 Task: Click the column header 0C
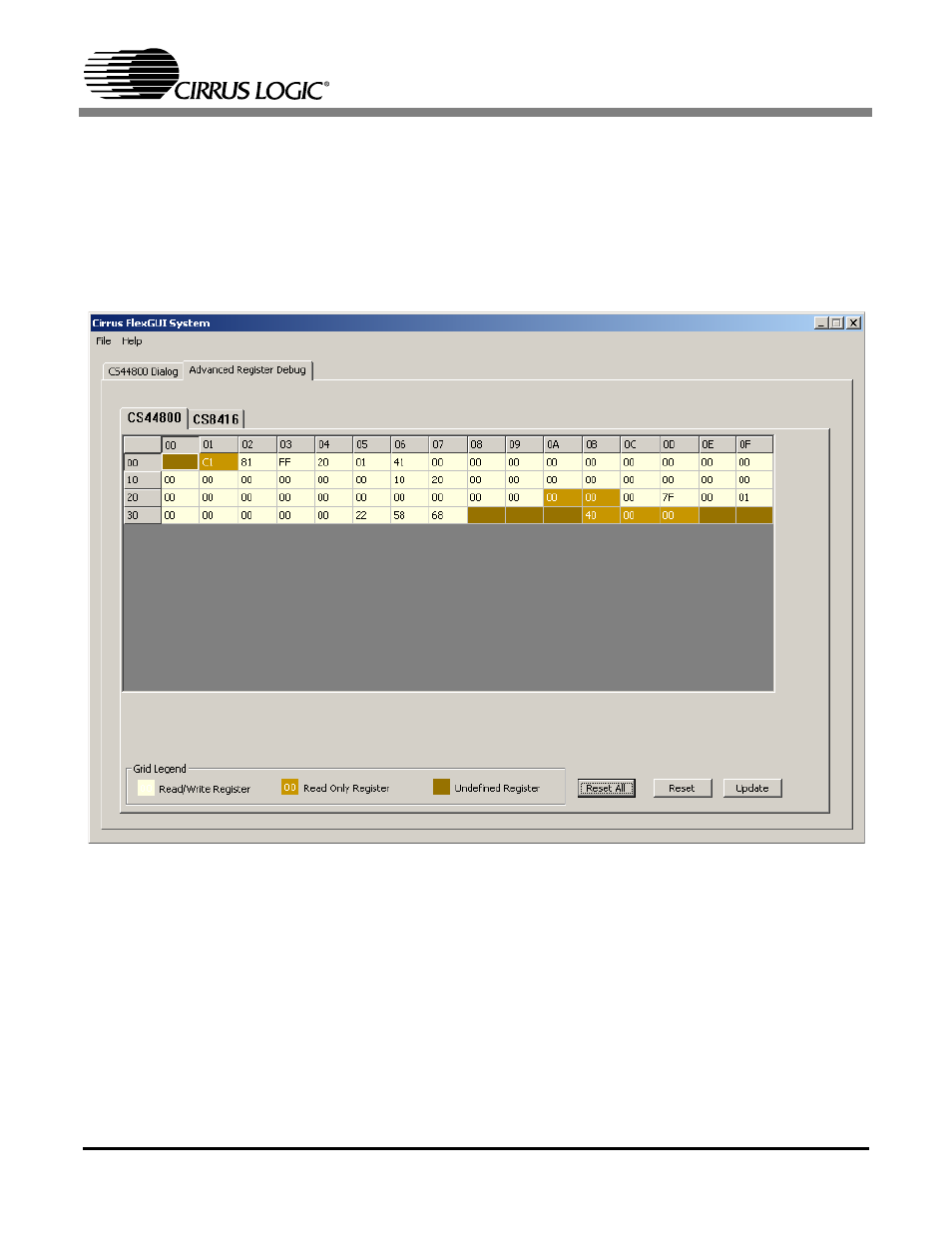[x=640, y=444]
